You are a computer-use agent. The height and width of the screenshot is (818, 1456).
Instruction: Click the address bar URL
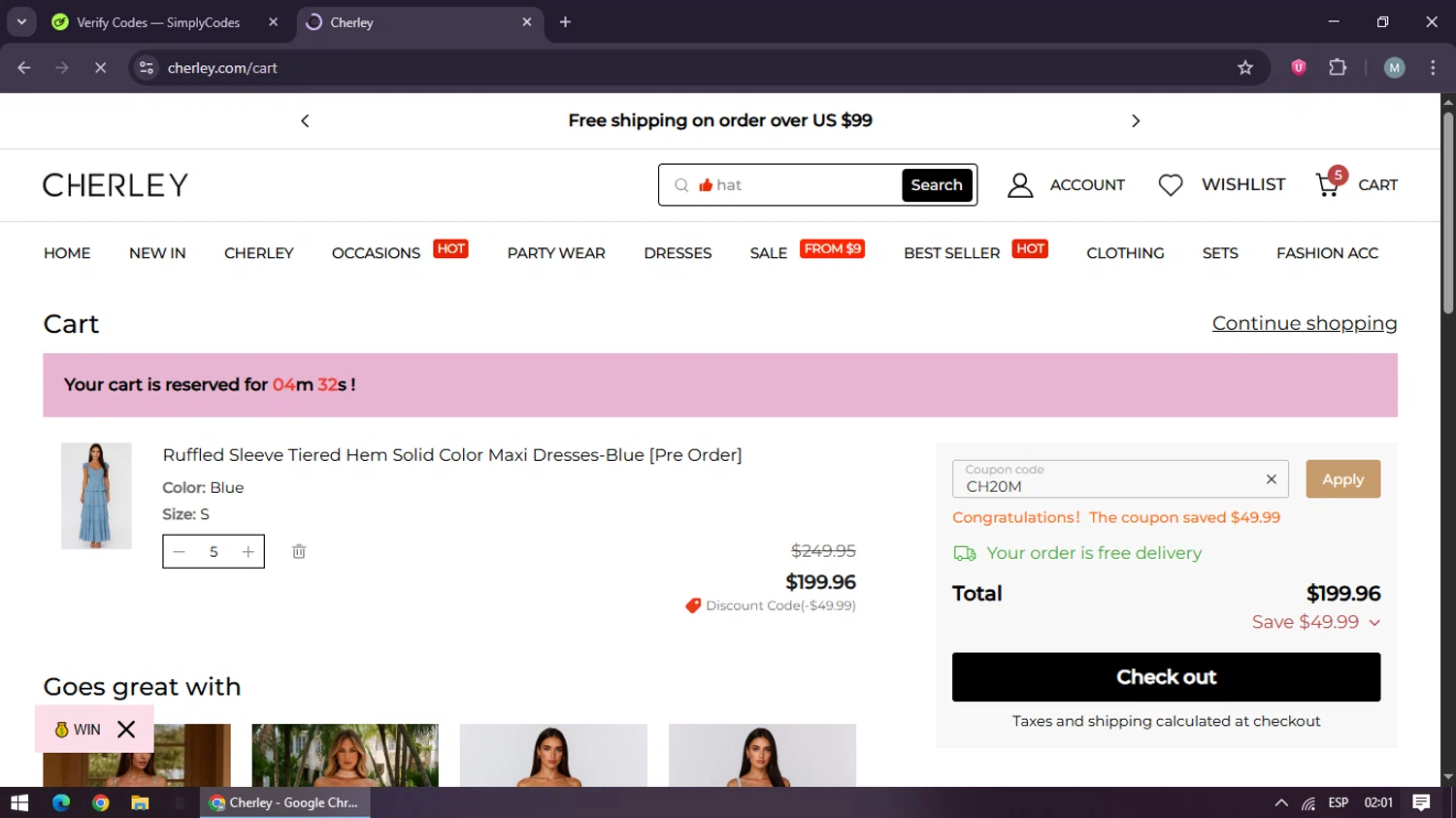coord(222,68)
